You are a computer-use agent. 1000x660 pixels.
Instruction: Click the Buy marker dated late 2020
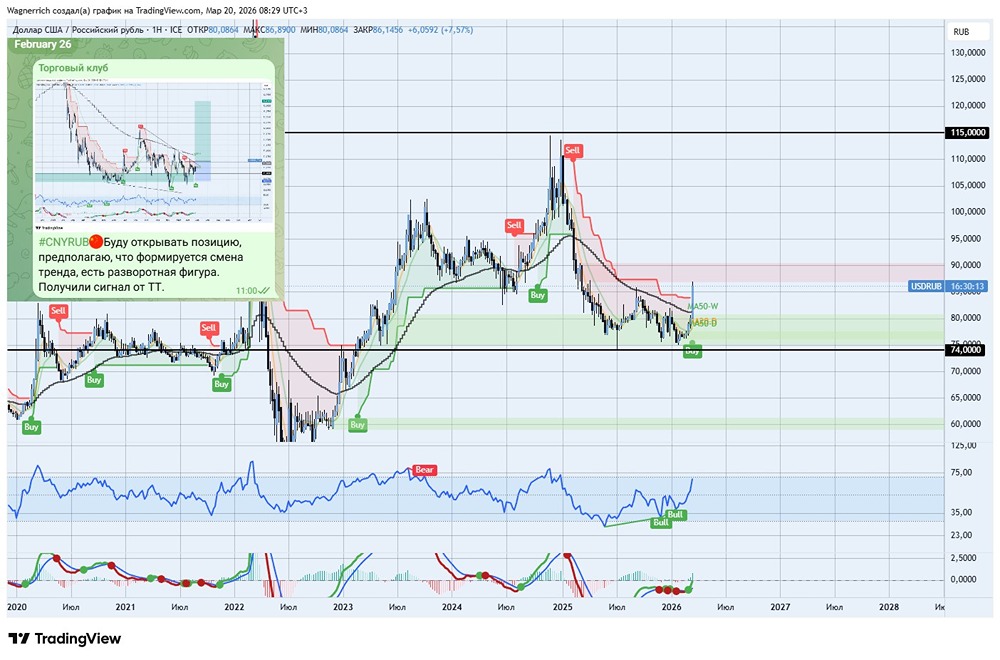coord(94,379)
